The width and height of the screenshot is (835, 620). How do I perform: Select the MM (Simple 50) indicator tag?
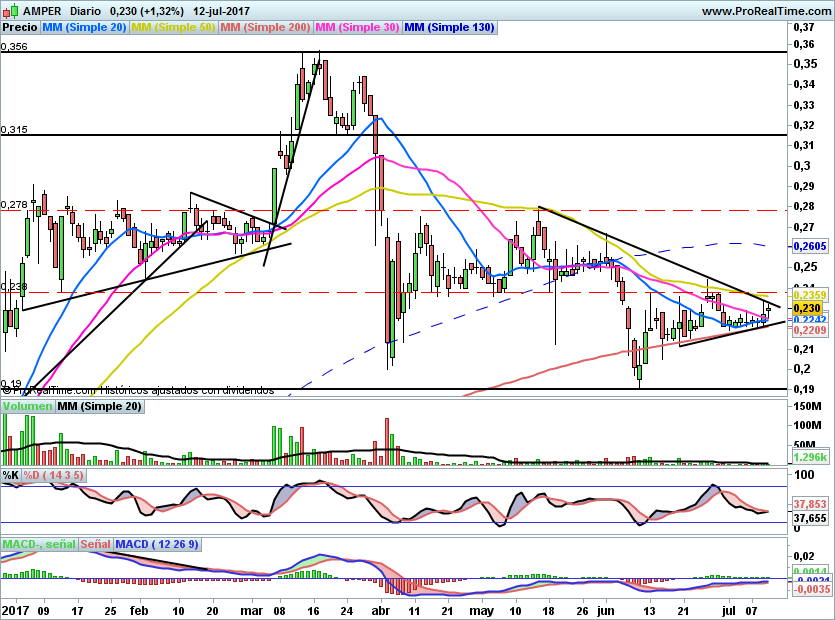pyautogui.click(x=174, y=28)
